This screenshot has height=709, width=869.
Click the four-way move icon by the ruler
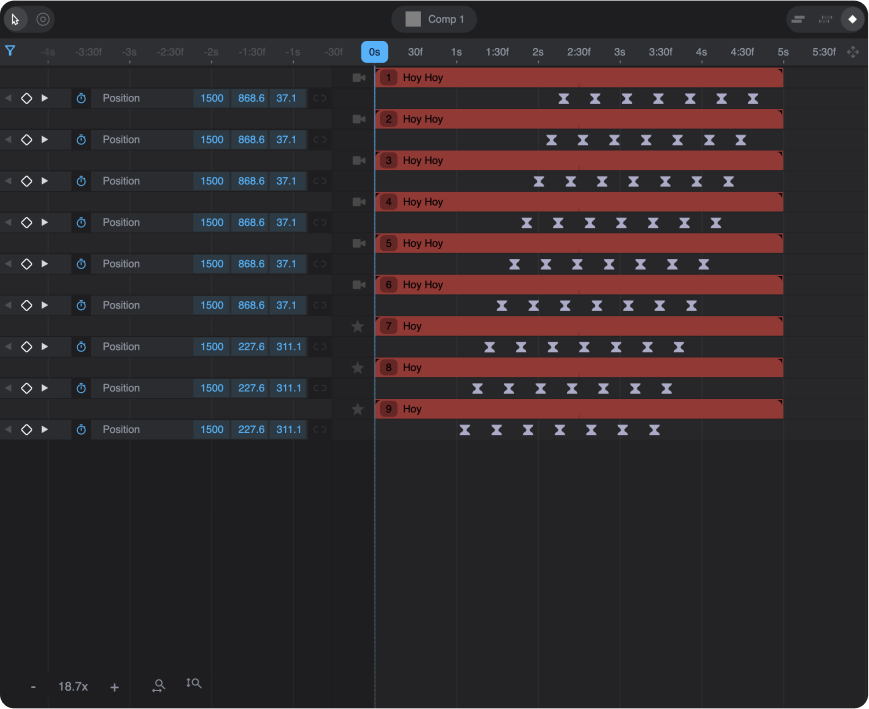[x=853, y=52]
